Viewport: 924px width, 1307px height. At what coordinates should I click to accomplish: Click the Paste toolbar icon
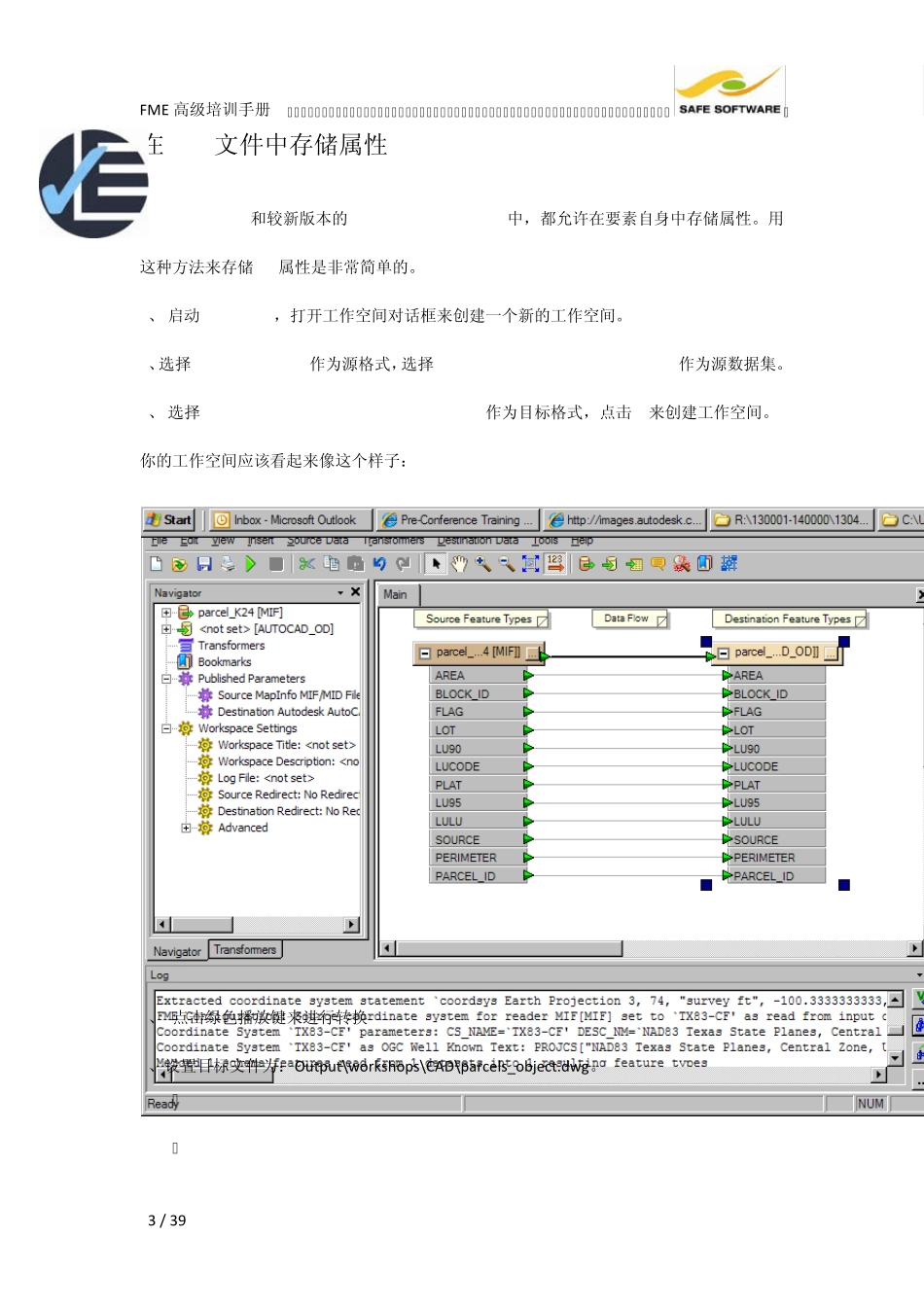355,564
